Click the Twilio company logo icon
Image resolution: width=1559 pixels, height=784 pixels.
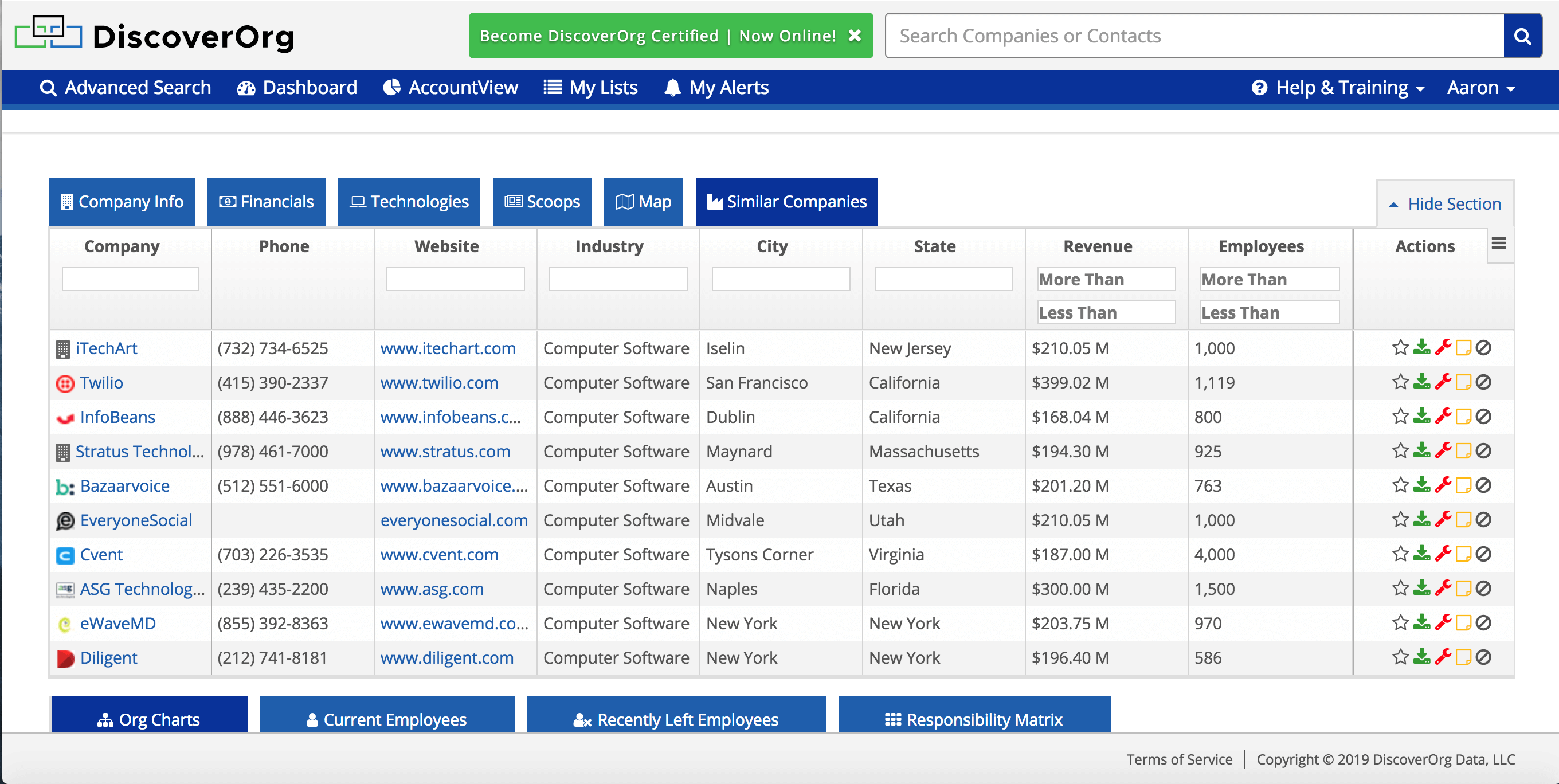click(x=65, y=383)
